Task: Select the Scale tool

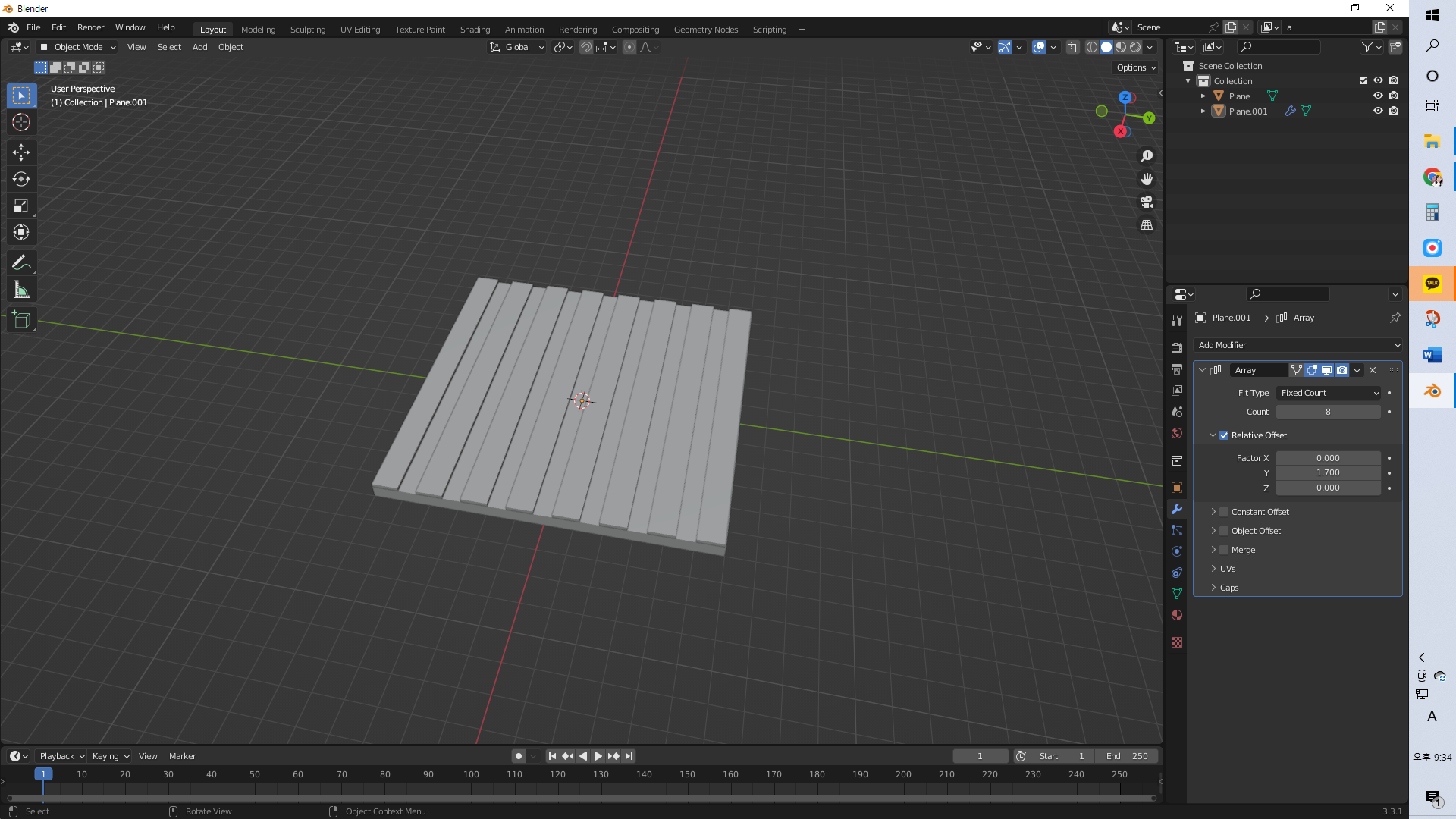Action: pyautogui.click(x=21, y=206)
